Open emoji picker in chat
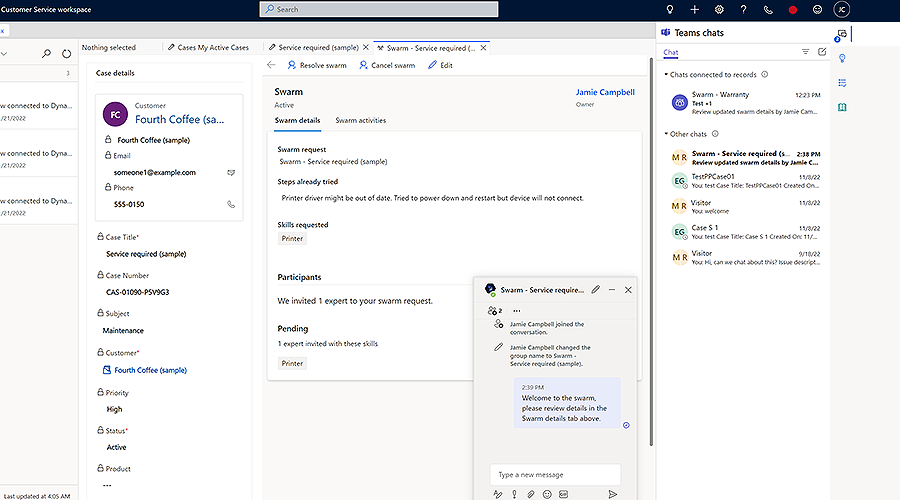900x500 pixels. point(547,494)
